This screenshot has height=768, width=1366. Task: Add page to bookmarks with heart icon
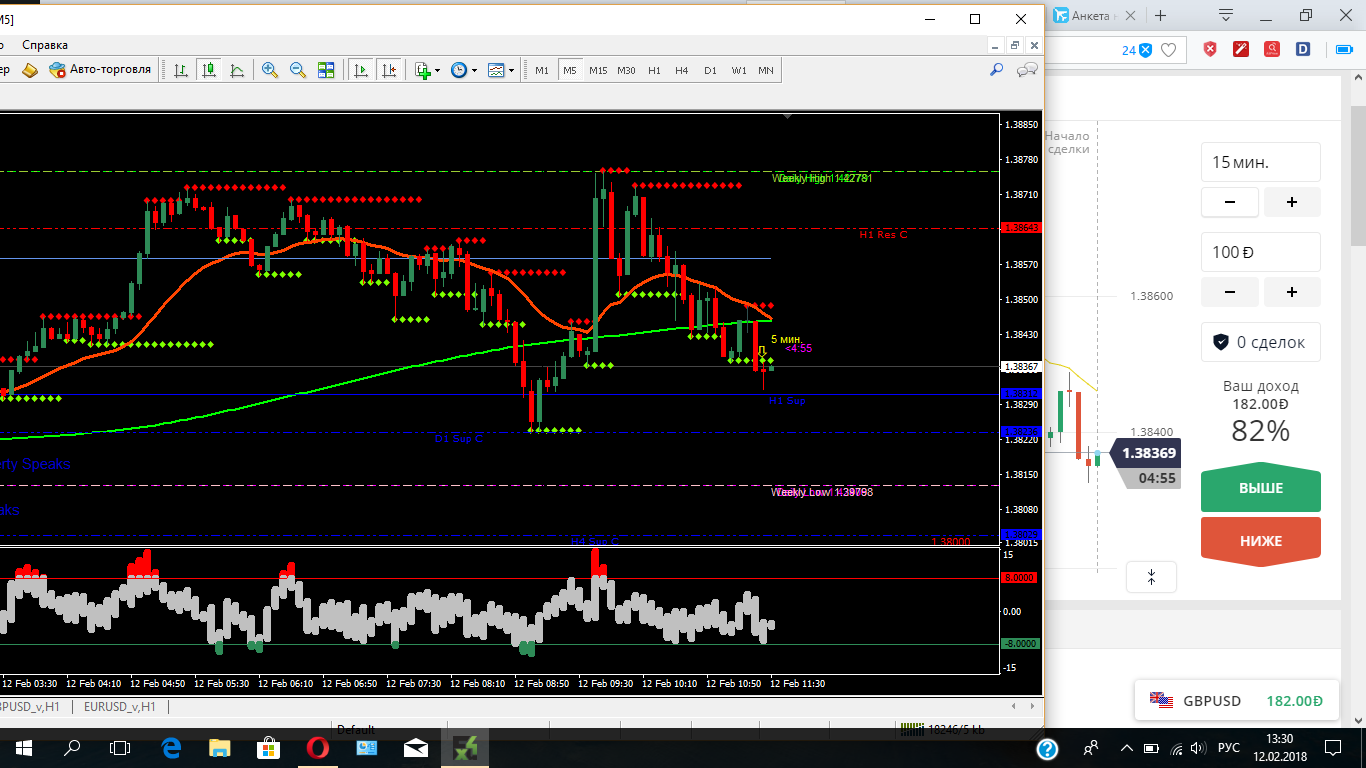point(1168,50)
